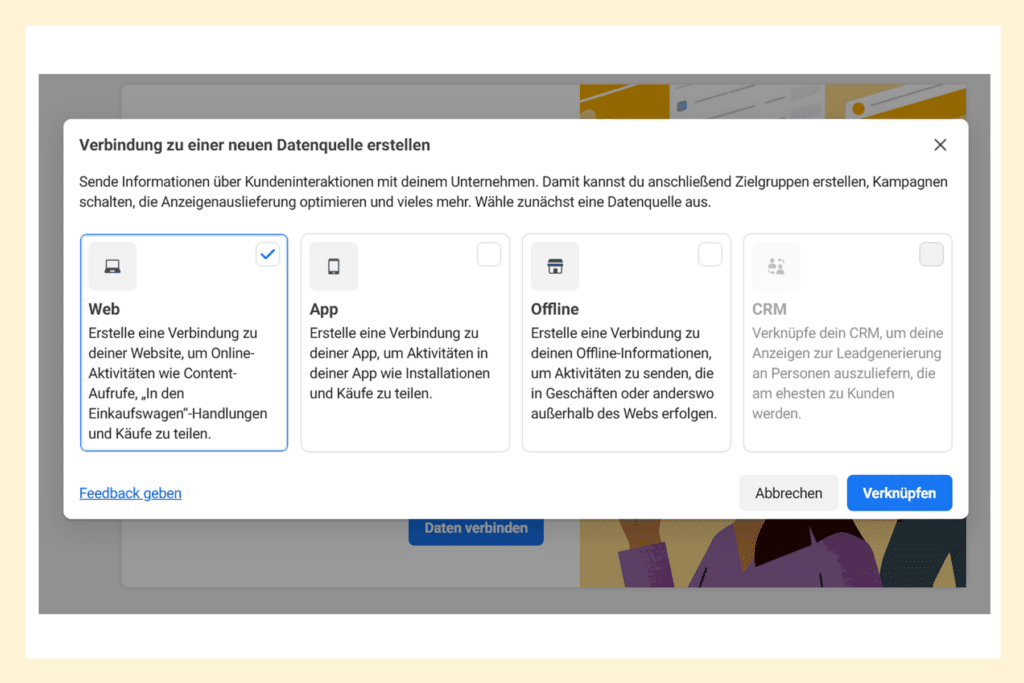1024x683 pixels.
Task: Click the Offline description text area
Action: 626,370
